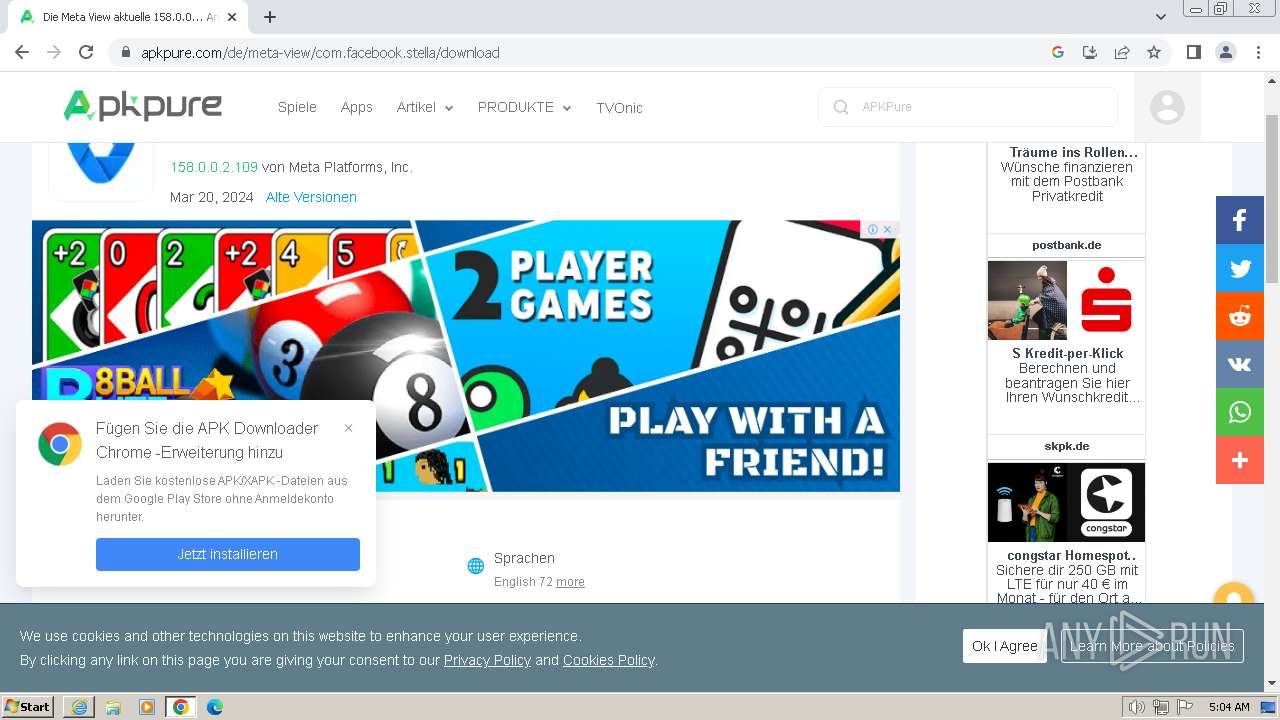The height and width of the screenshot is (720, 1280).
Task: Click Learn More about Policies
Action: point(1152,646)
